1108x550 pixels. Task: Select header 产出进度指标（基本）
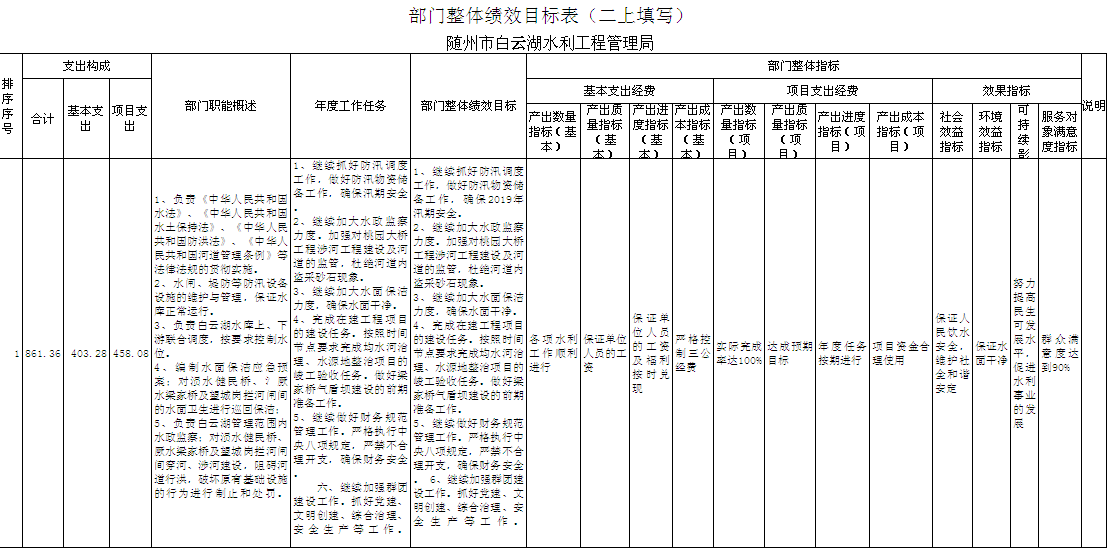point(650,130)
